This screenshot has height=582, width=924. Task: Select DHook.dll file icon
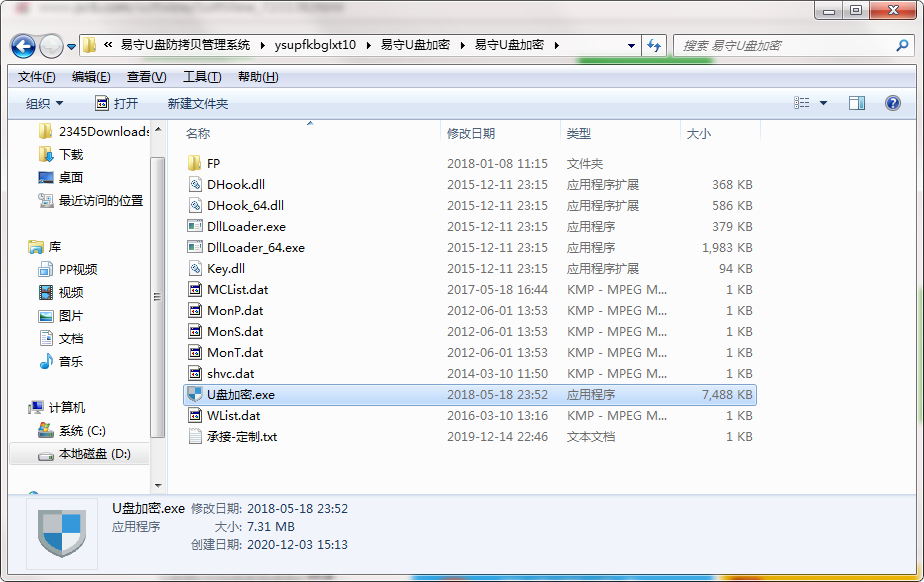[194, 184]
